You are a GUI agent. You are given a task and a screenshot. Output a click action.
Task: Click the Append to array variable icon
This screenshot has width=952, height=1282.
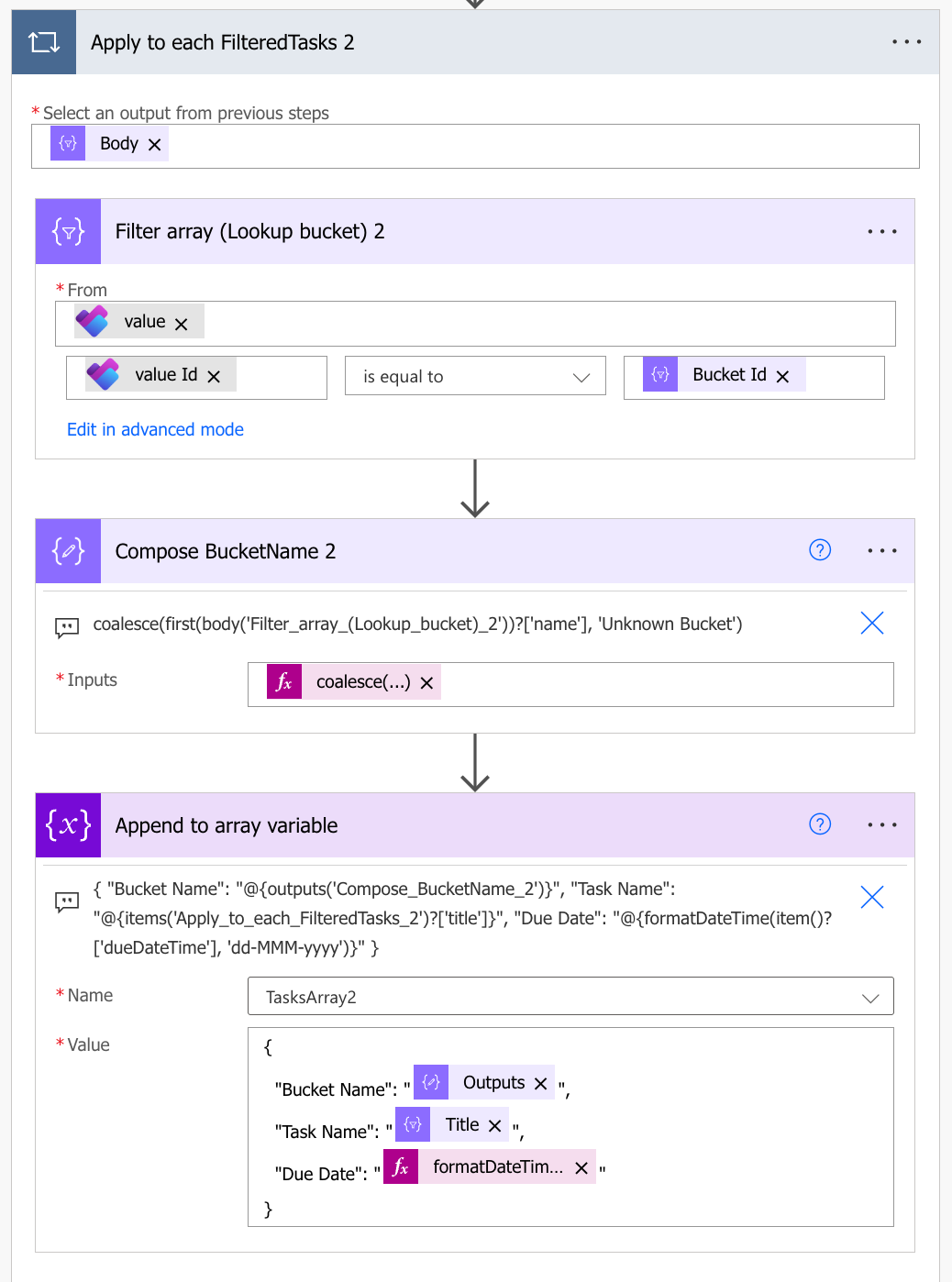69,825
